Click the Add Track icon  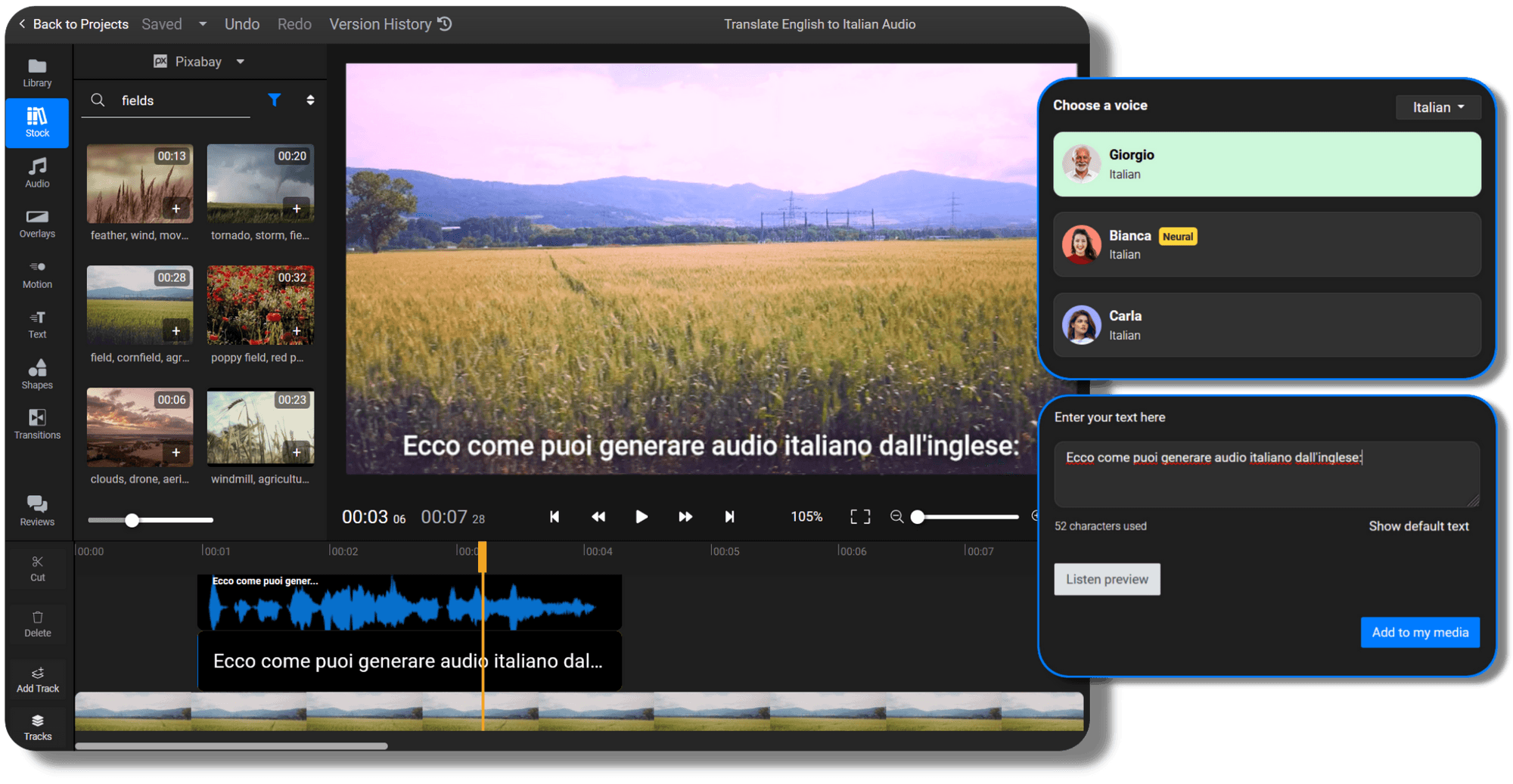click(36, 678)
